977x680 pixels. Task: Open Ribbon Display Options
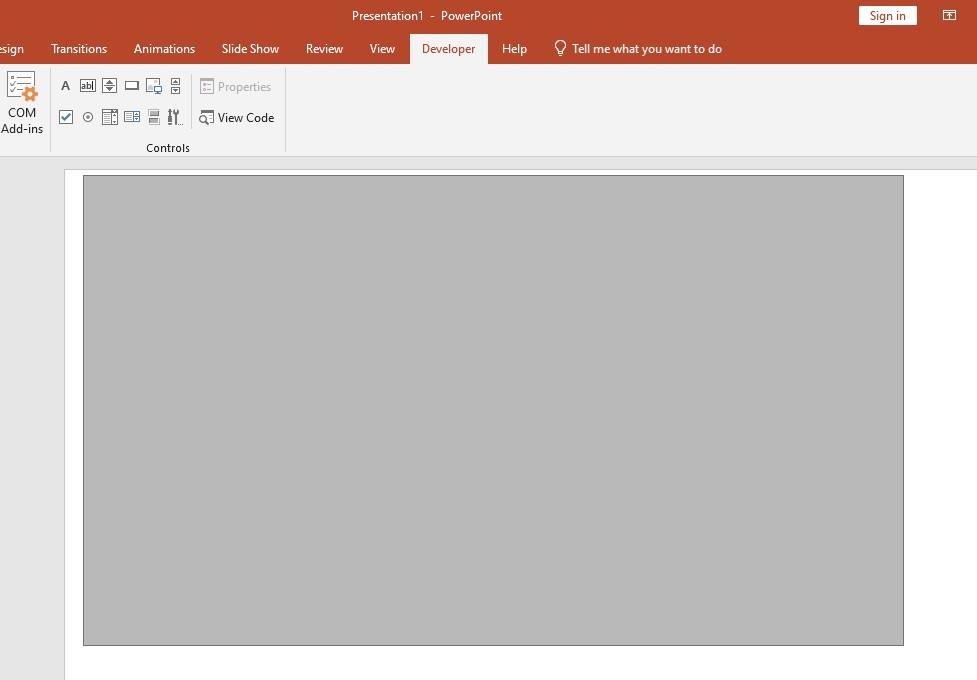pos(949,15)
